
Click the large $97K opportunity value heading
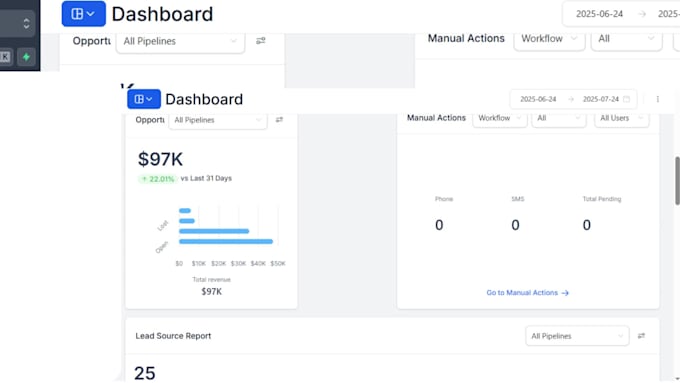pyautogui.click(x=160, y=159)
